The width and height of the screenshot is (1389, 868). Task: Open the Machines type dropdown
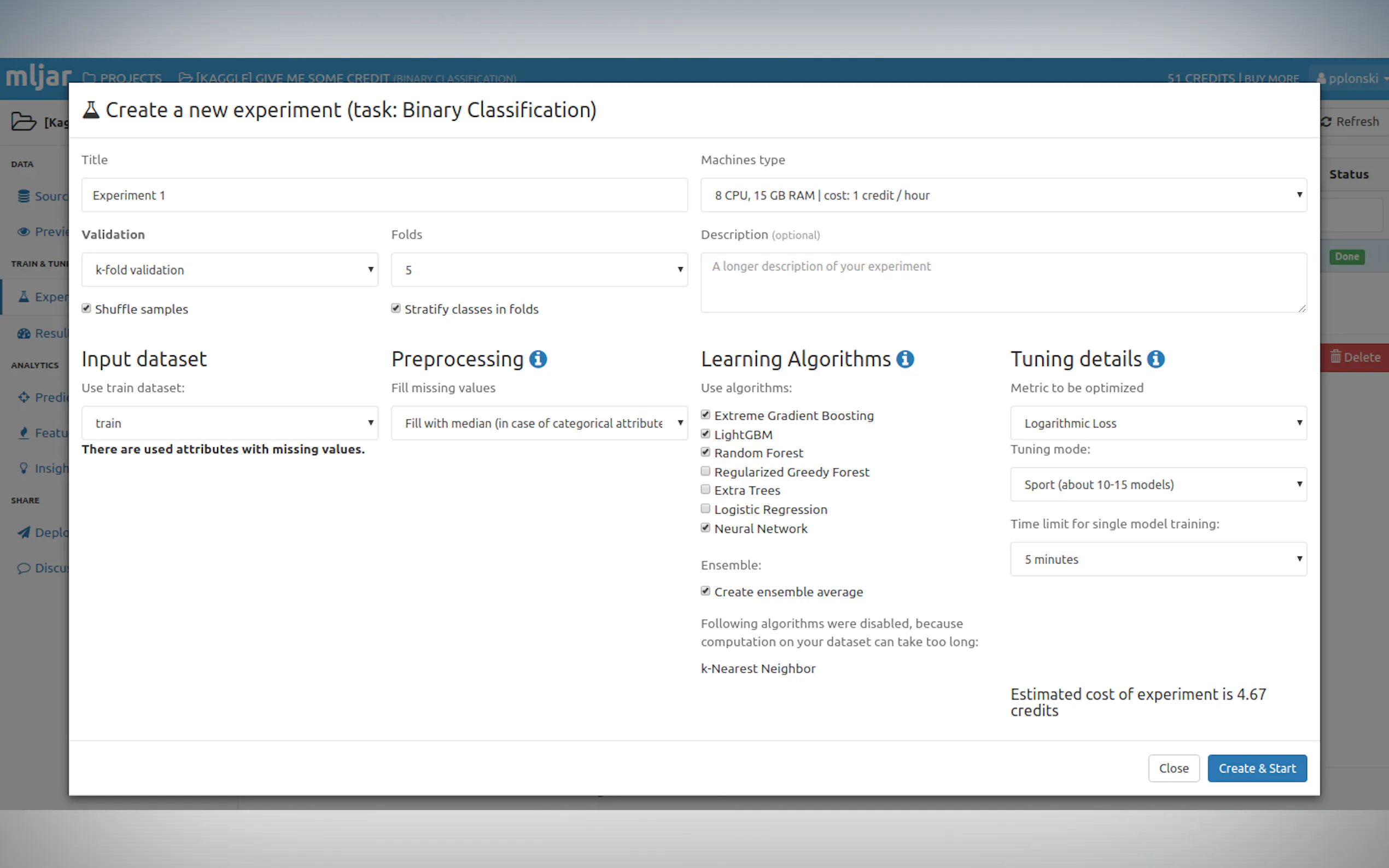(x=1003, y=195)
